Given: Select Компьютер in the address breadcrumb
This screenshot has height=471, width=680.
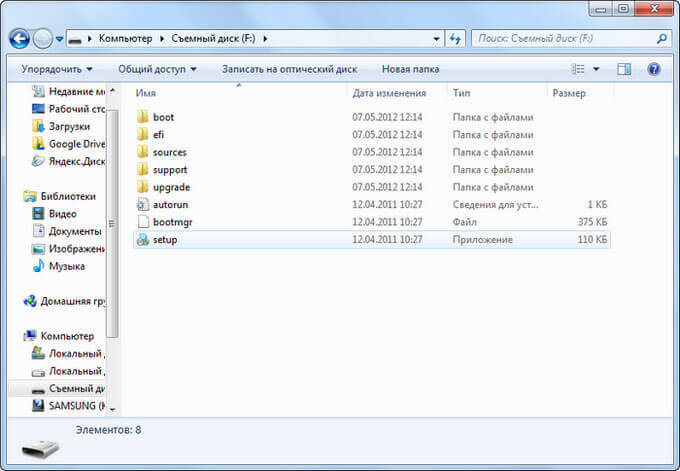Looking at the screenshot, I should point(125,39).
